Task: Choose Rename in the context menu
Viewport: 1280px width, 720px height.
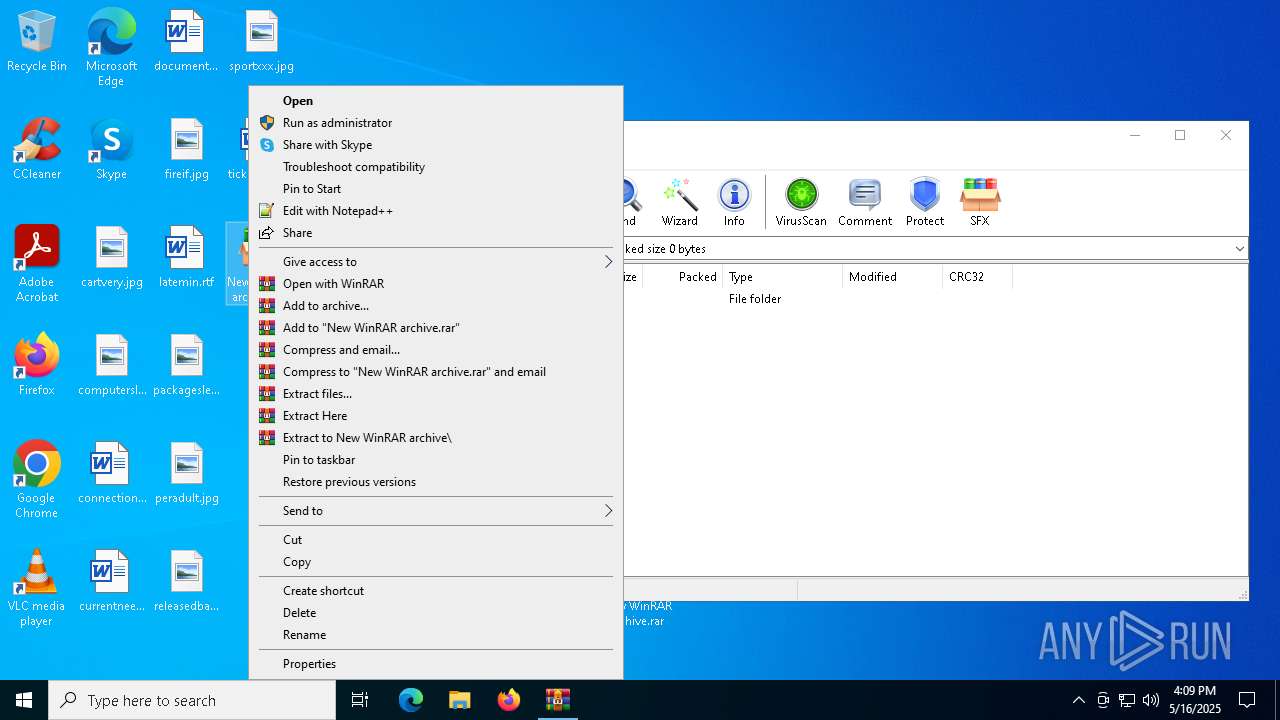Action: point(435,635)
